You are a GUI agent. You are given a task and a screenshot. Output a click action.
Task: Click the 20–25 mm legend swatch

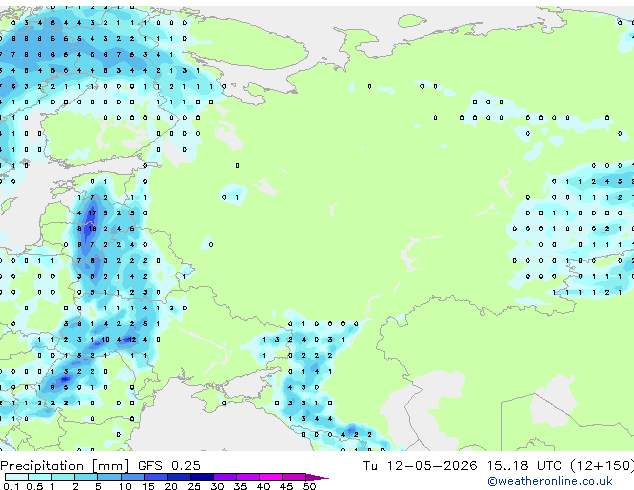coord(178,477)
